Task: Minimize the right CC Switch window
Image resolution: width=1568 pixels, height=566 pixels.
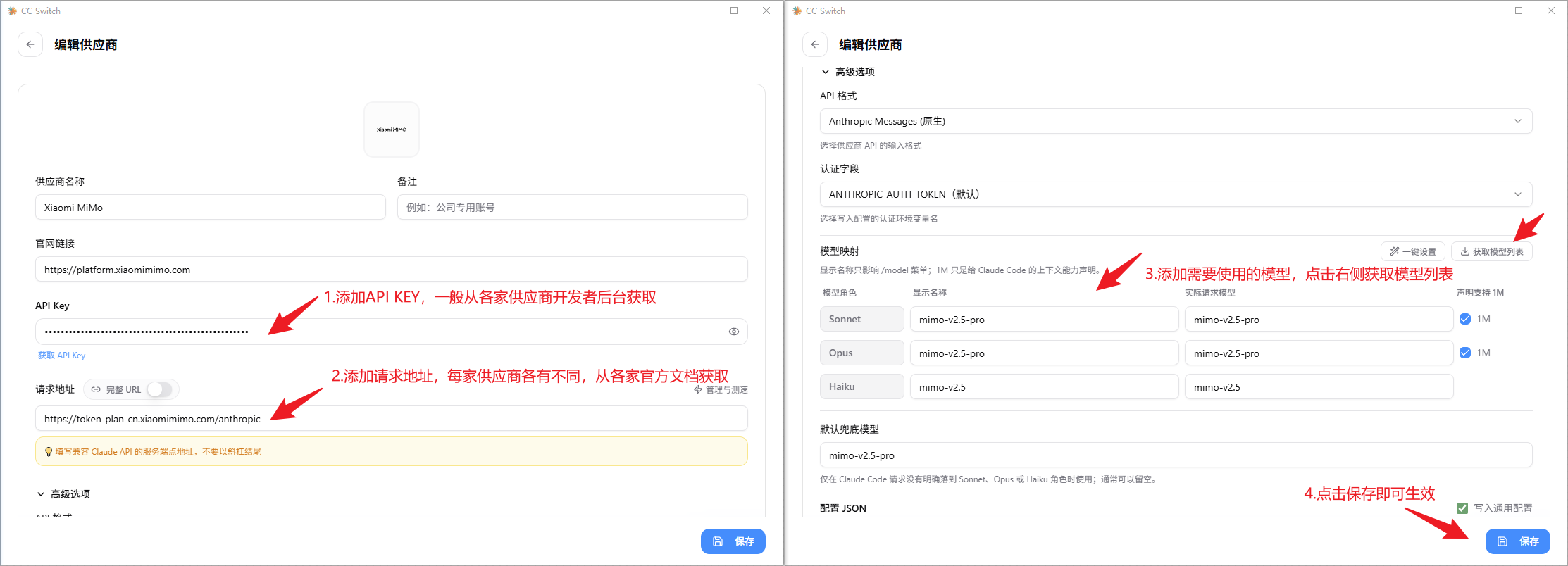Action: (1487, 11)
